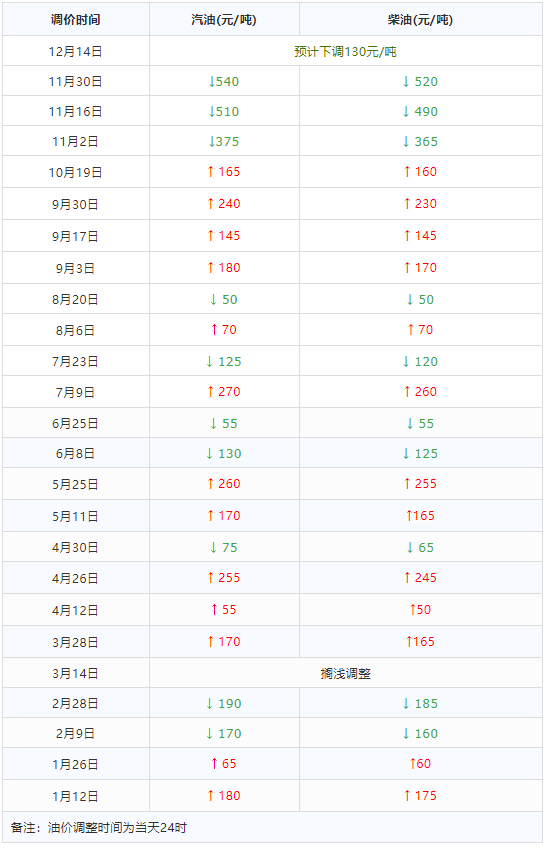Click diesel ↓55 in the 6月25日 row
Viewport: 548px width, 848px height.
[x=420, y=424]
